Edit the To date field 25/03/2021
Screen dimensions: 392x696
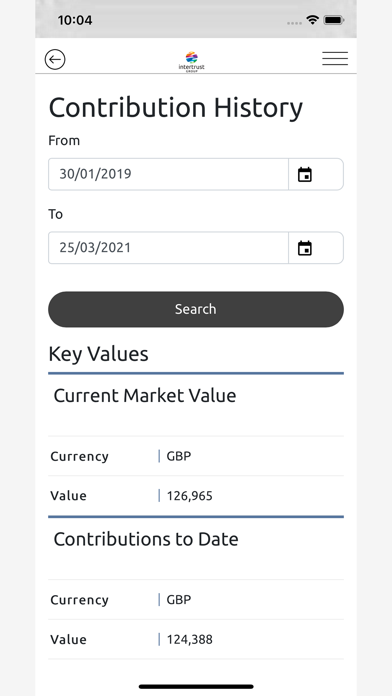168,248
